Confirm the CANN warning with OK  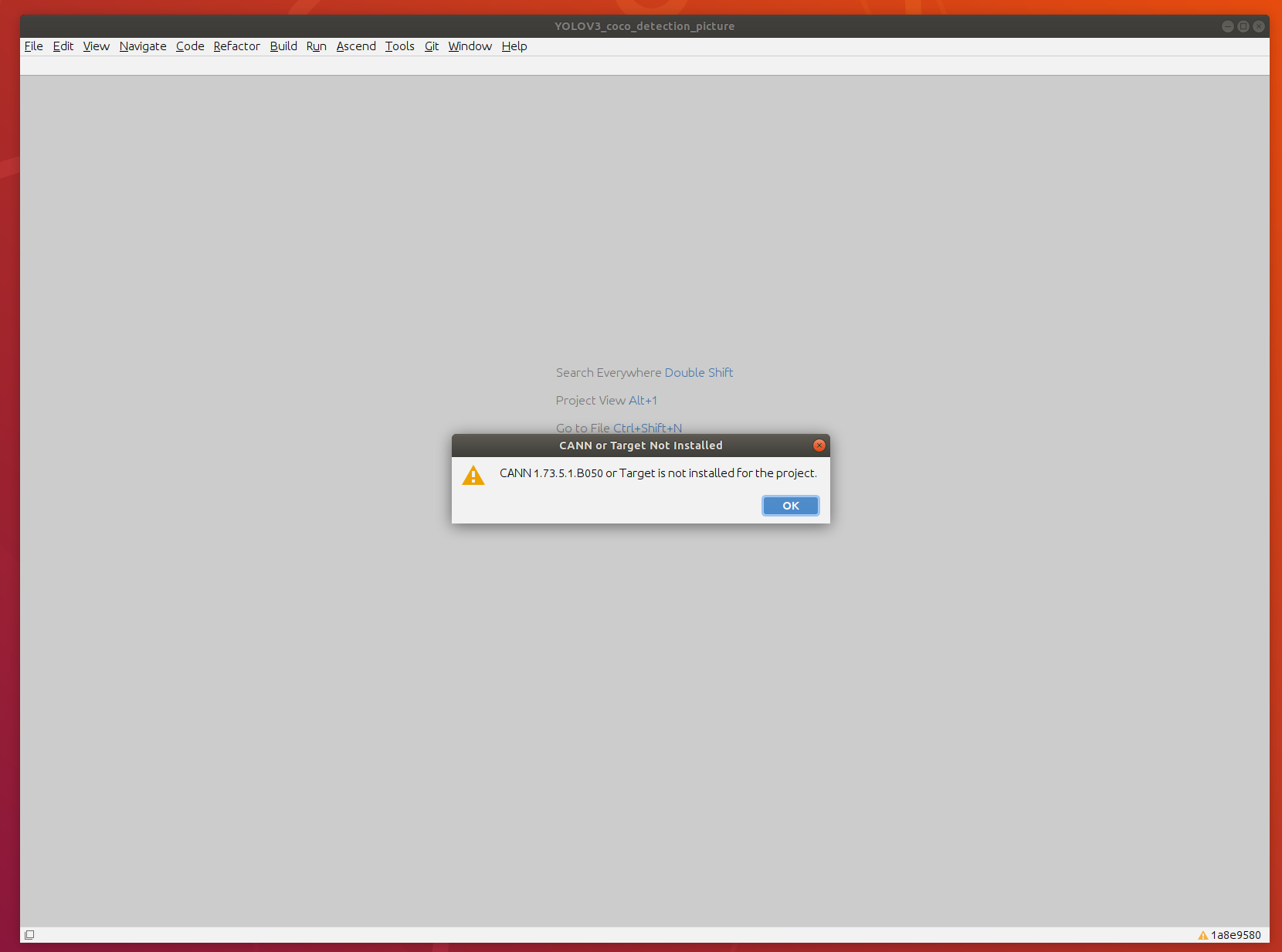coord(791,506)
